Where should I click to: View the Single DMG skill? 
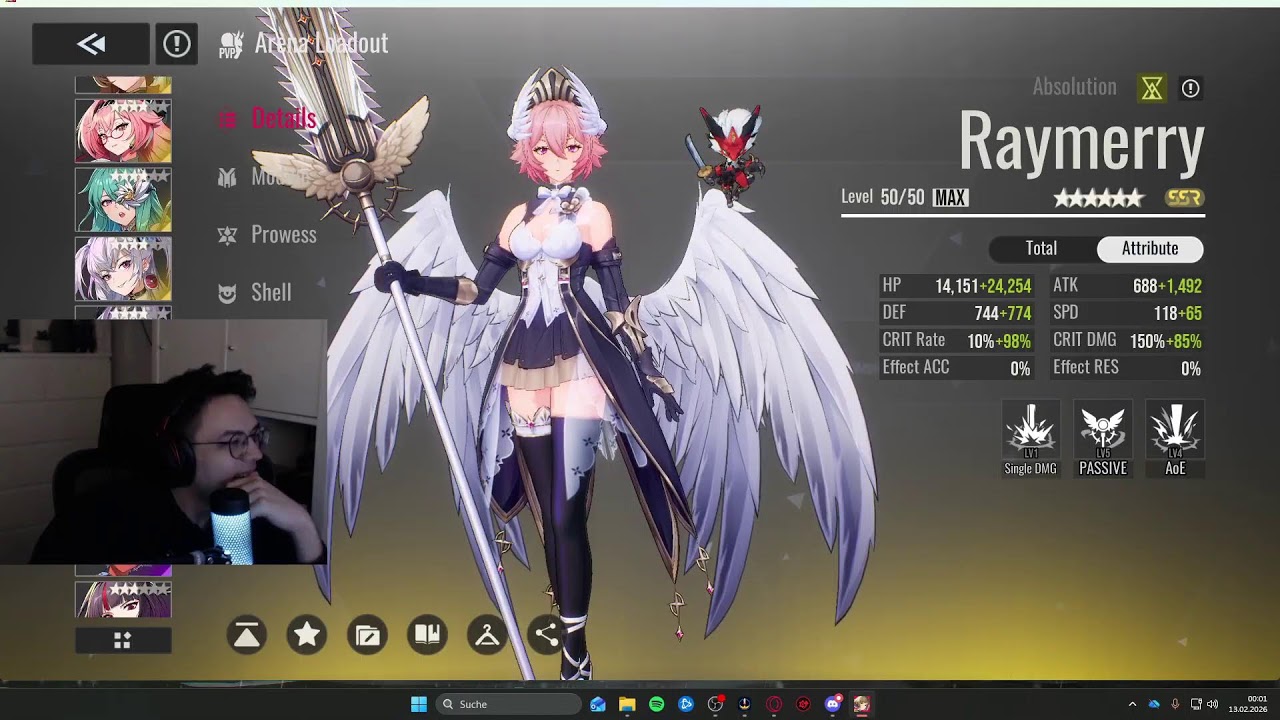pyautogui.click(x=1030, y=438)
